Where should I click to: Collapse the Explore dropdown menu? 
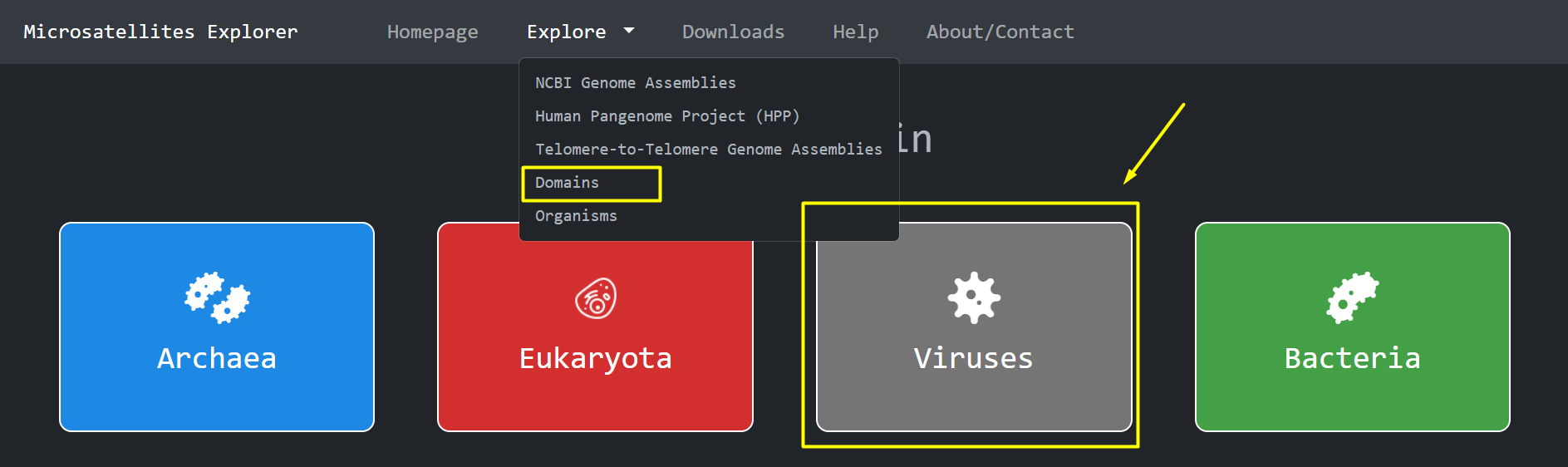pyautogui.click(x=567, y=32)
